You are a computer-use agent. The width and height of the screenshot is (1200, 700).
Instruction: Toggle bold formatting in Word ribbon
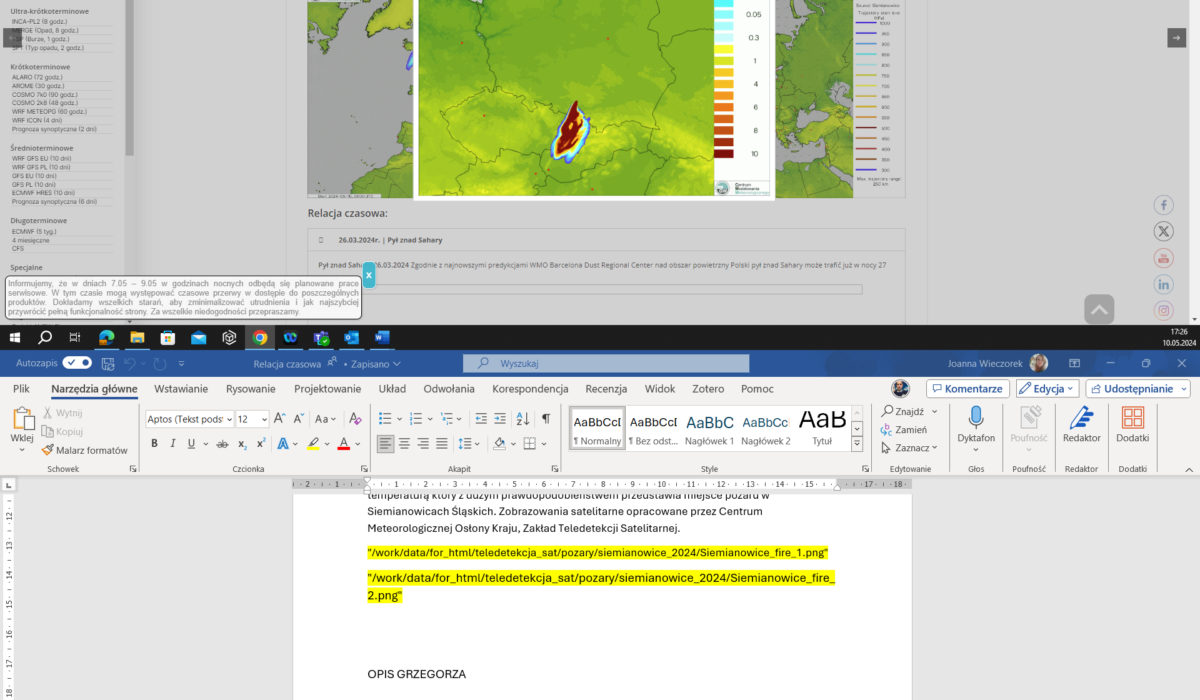pos(154,443)
